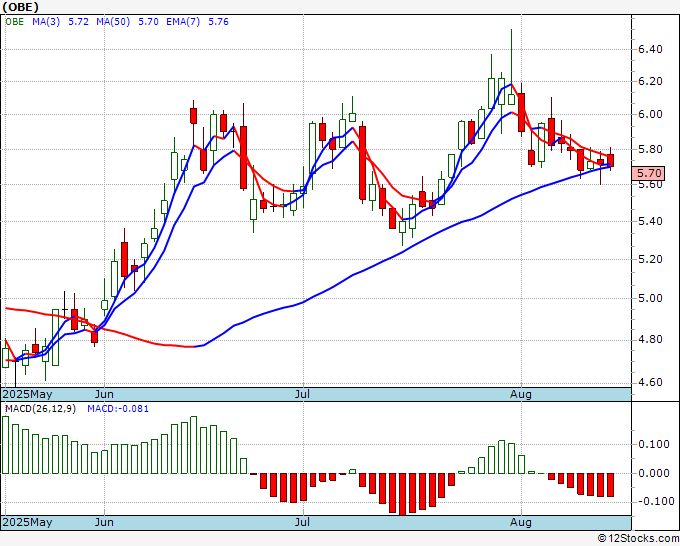This screenshot has height=546, width=680.
Task: Click the 6.00 price axis label
Action: tap(650, 114)
